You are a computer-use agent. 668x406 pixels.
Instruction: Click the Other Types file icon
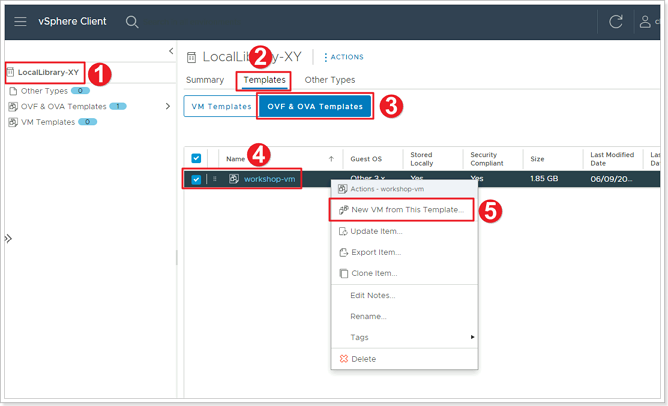coord(13,91)
